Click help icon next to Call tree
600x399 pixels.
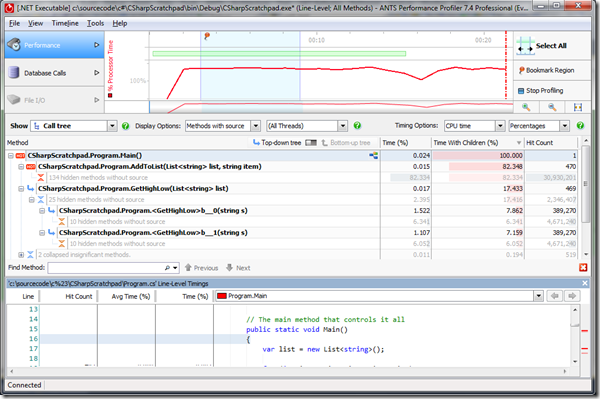pos(125,126)
